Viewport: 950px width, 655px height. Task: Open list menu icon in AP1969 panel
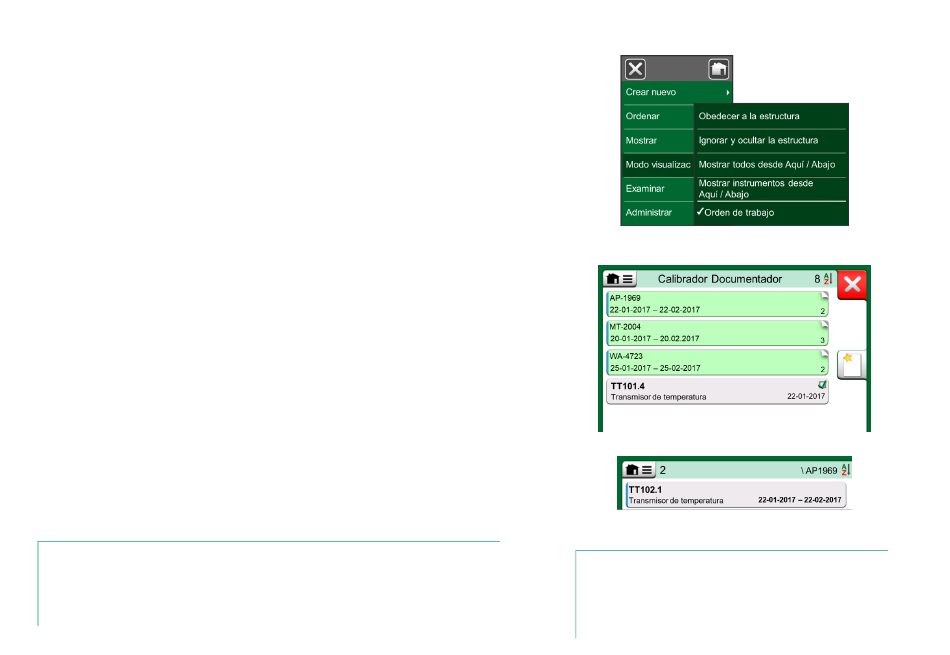[648, 470]
